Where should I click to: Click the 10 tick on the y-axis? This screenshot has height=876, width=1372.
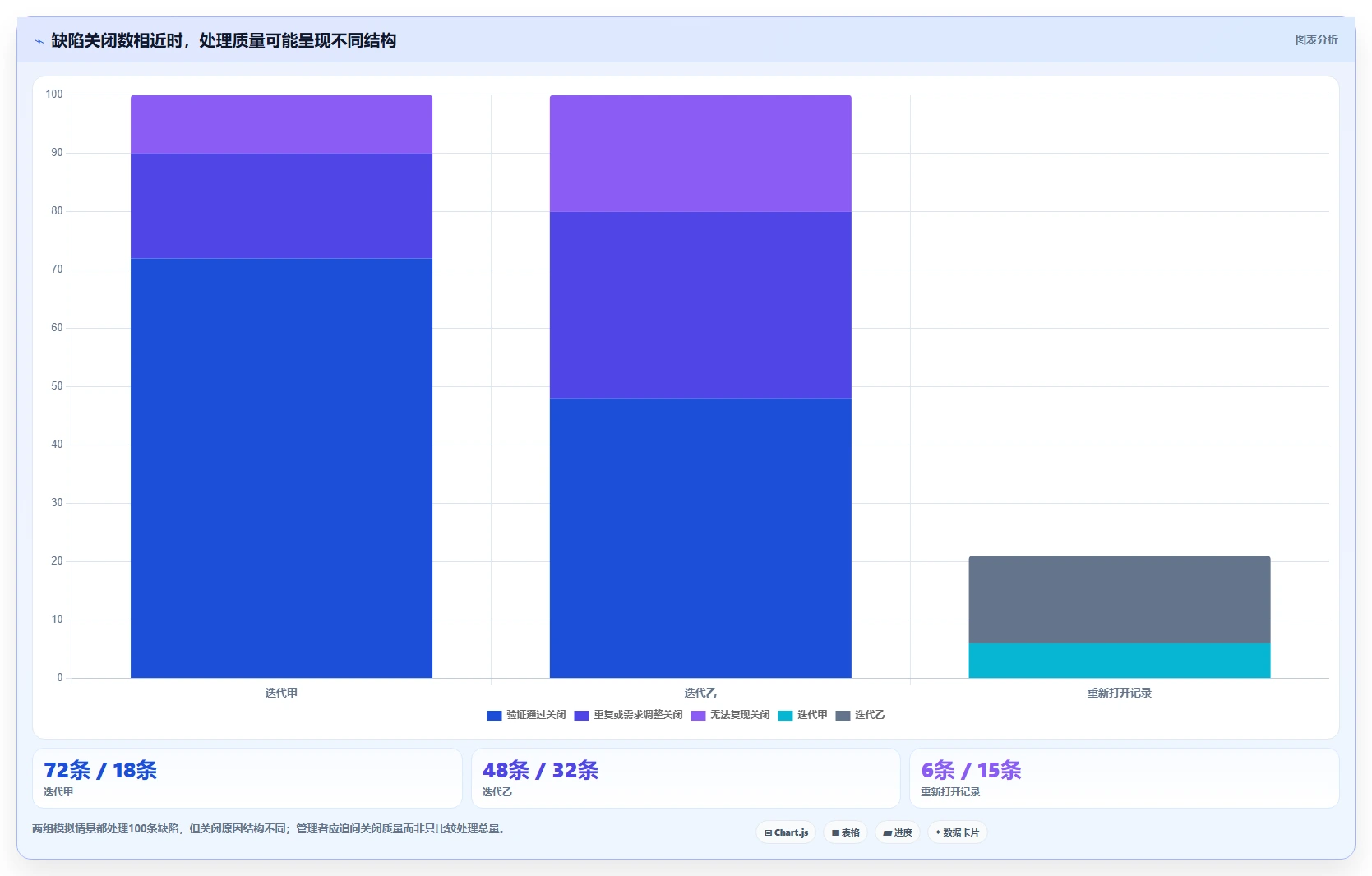pos(57,620)
